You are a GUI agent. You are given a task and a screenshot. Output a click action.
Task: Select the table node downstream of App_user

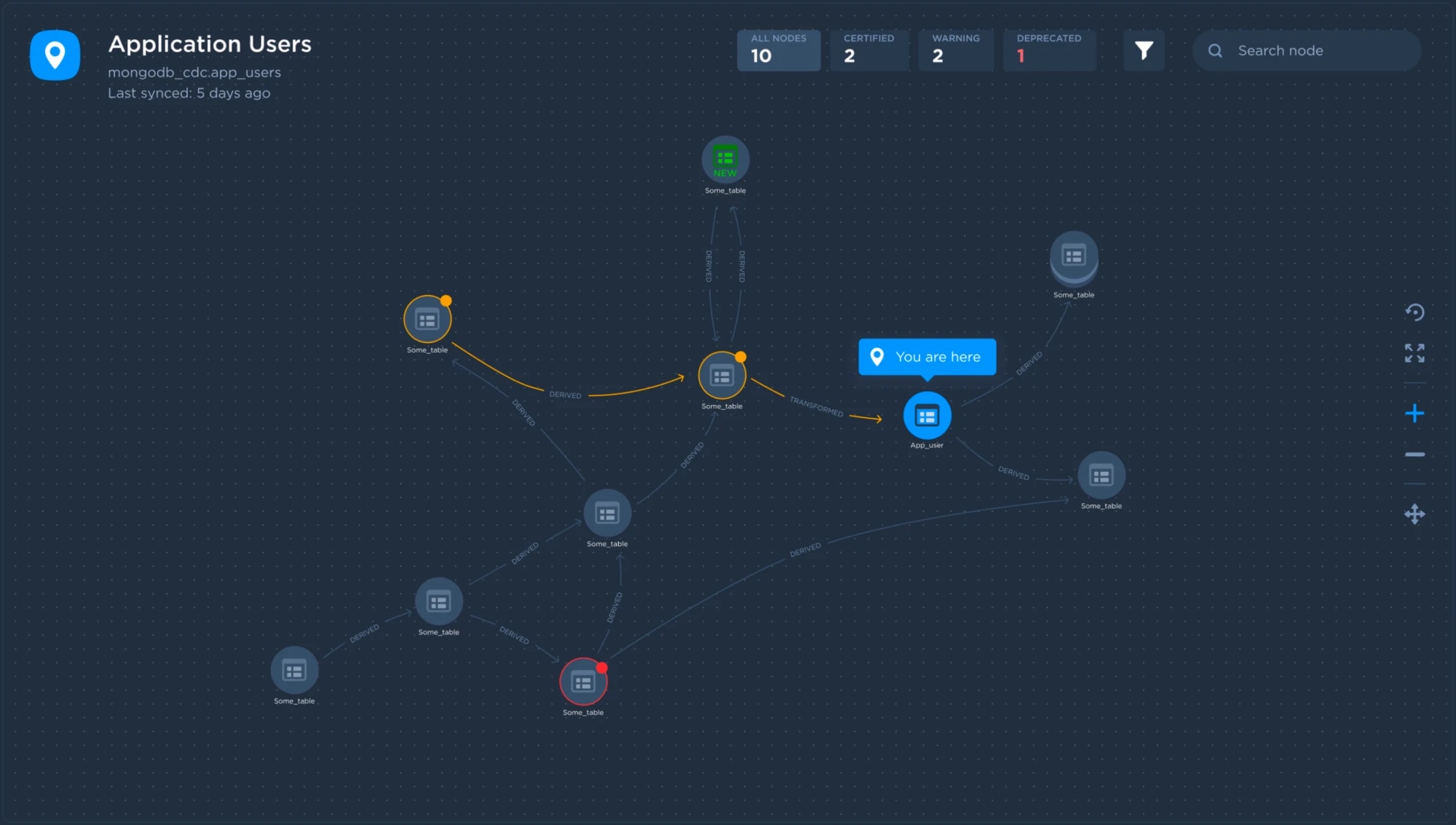1101,475
